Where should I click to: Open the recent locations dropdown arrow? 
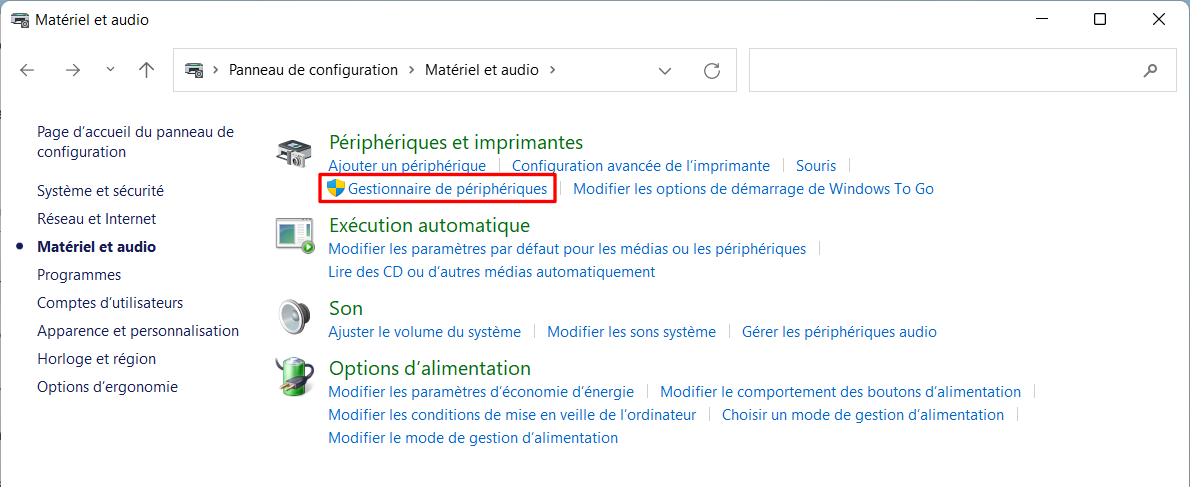pos(111,70)
